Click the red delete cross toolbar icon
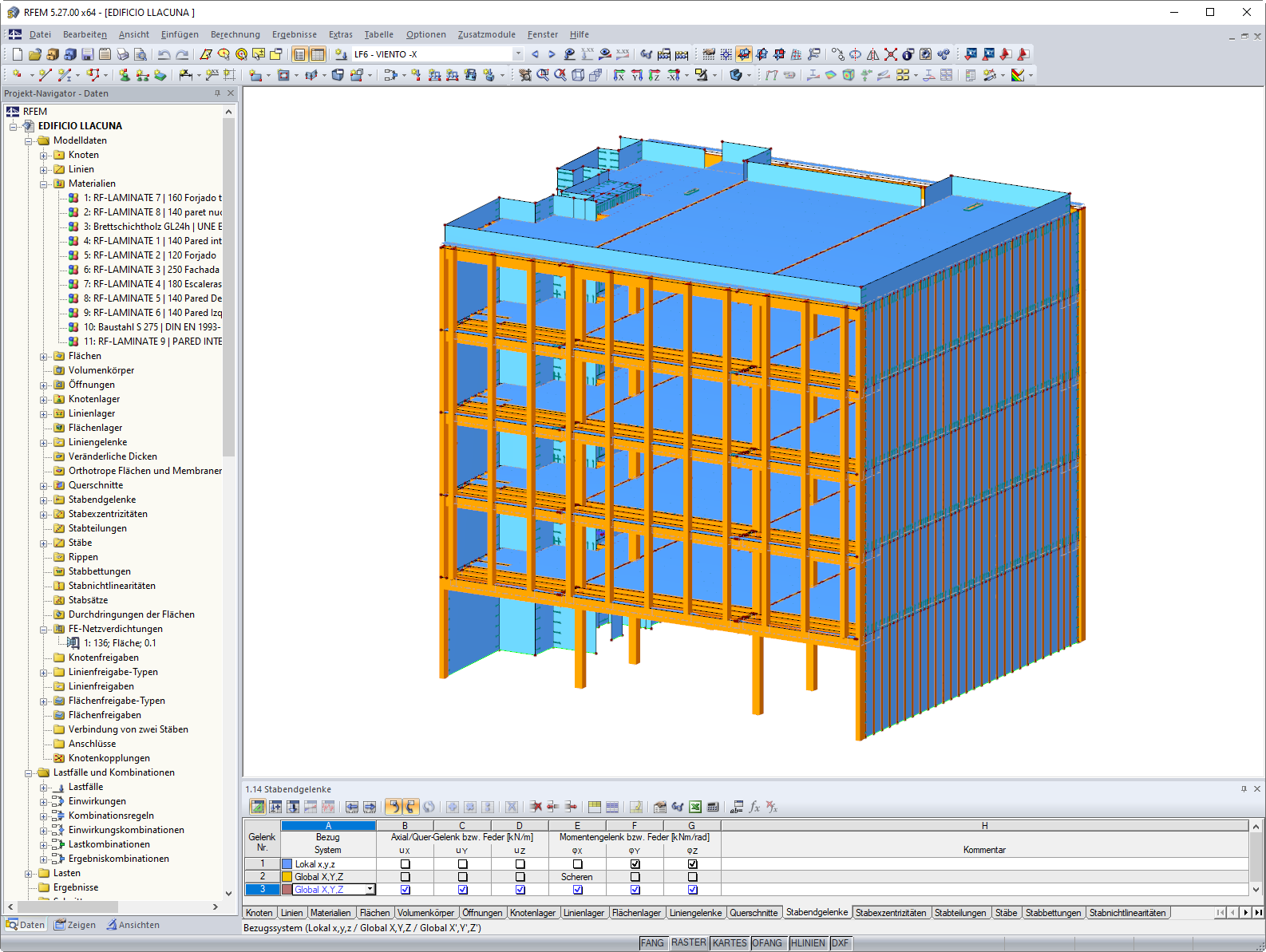This screenshot has height=952, width=1266. [x=890, y=54]
